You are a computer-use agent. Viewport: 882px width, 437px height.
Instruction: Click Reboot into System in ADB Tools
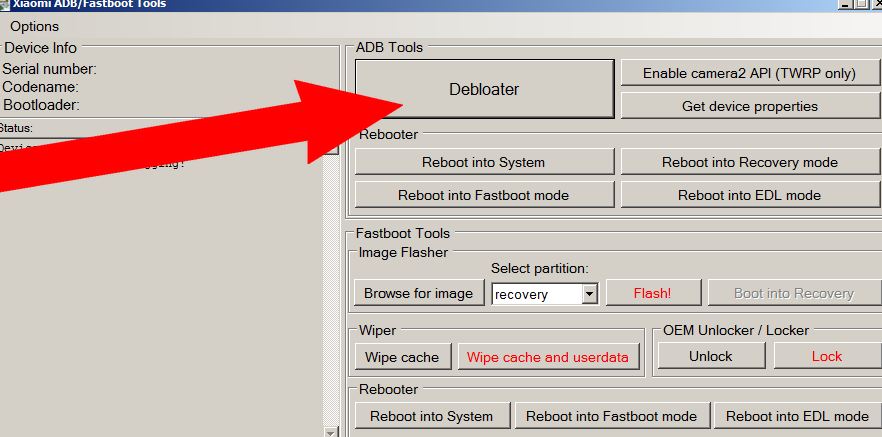coord(484,162)
